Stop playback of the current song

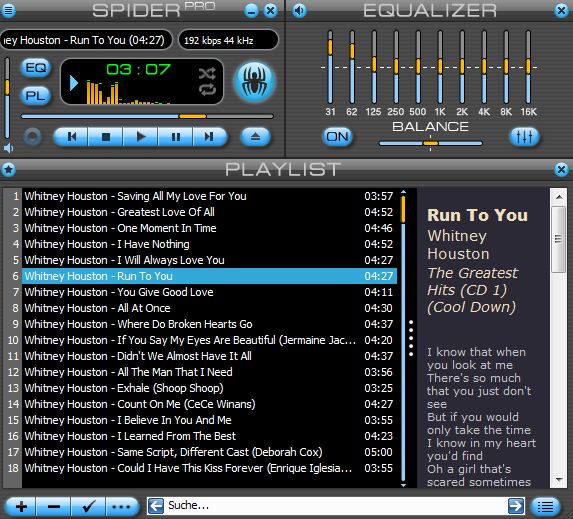[106, 137]
